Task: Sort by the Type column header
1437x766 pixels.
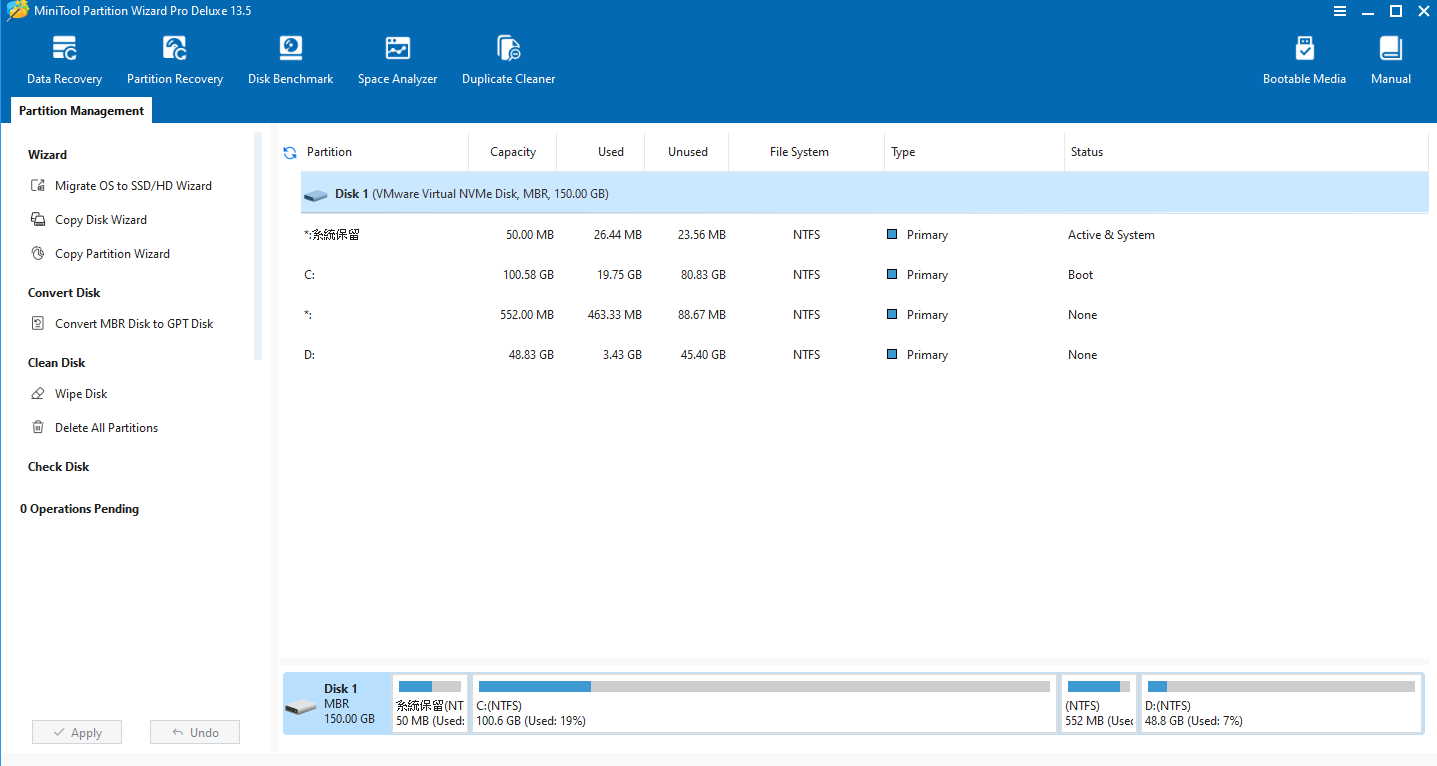Action: (974, 152)
